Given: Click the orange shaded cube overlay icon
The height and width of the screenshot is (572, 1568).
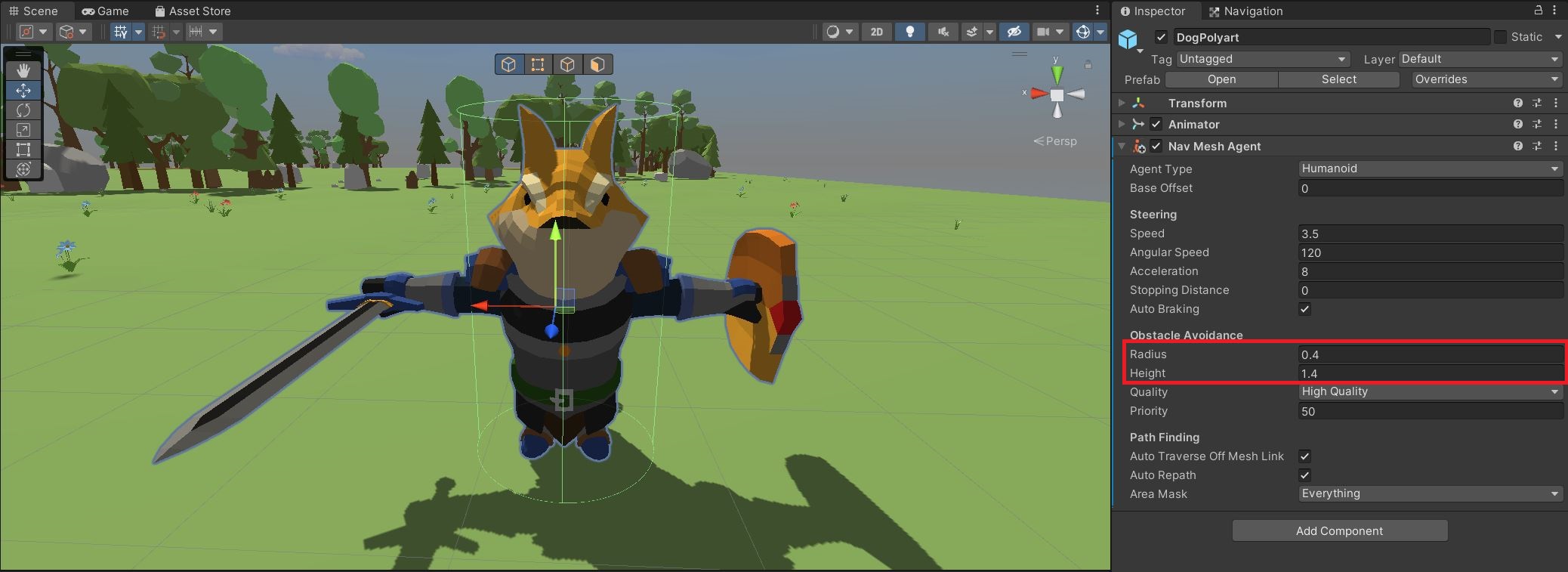Looking at the screenshot, I should (597, 64).
